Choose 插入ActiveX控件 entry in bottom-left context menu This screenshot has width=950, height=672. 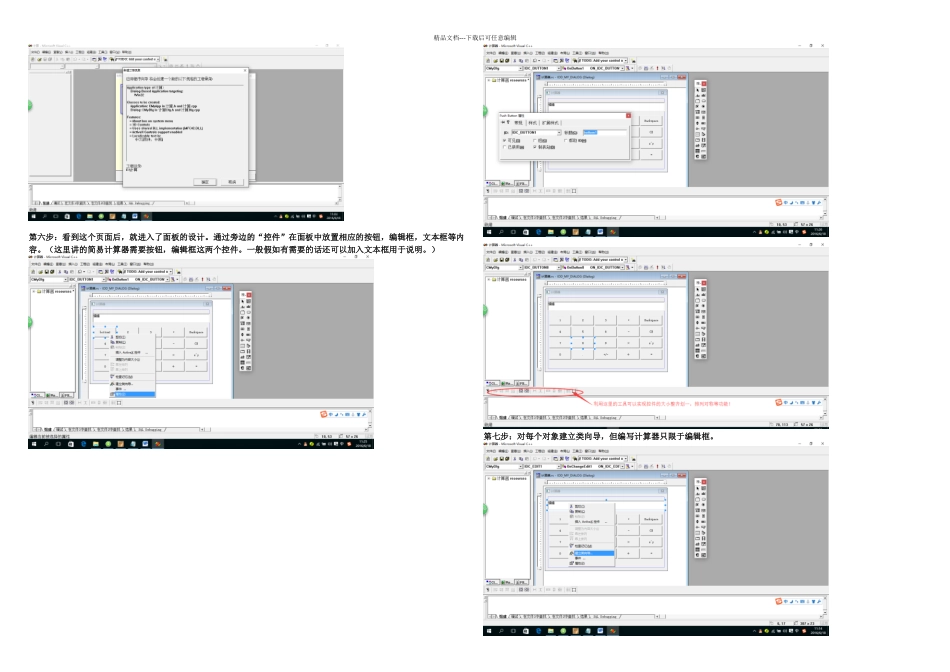click(132, 352)
